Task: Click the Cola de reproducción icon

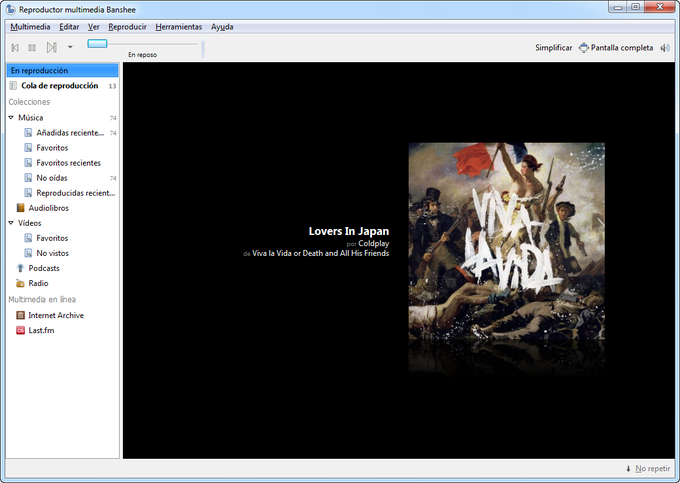Action: tap(13, 85)
